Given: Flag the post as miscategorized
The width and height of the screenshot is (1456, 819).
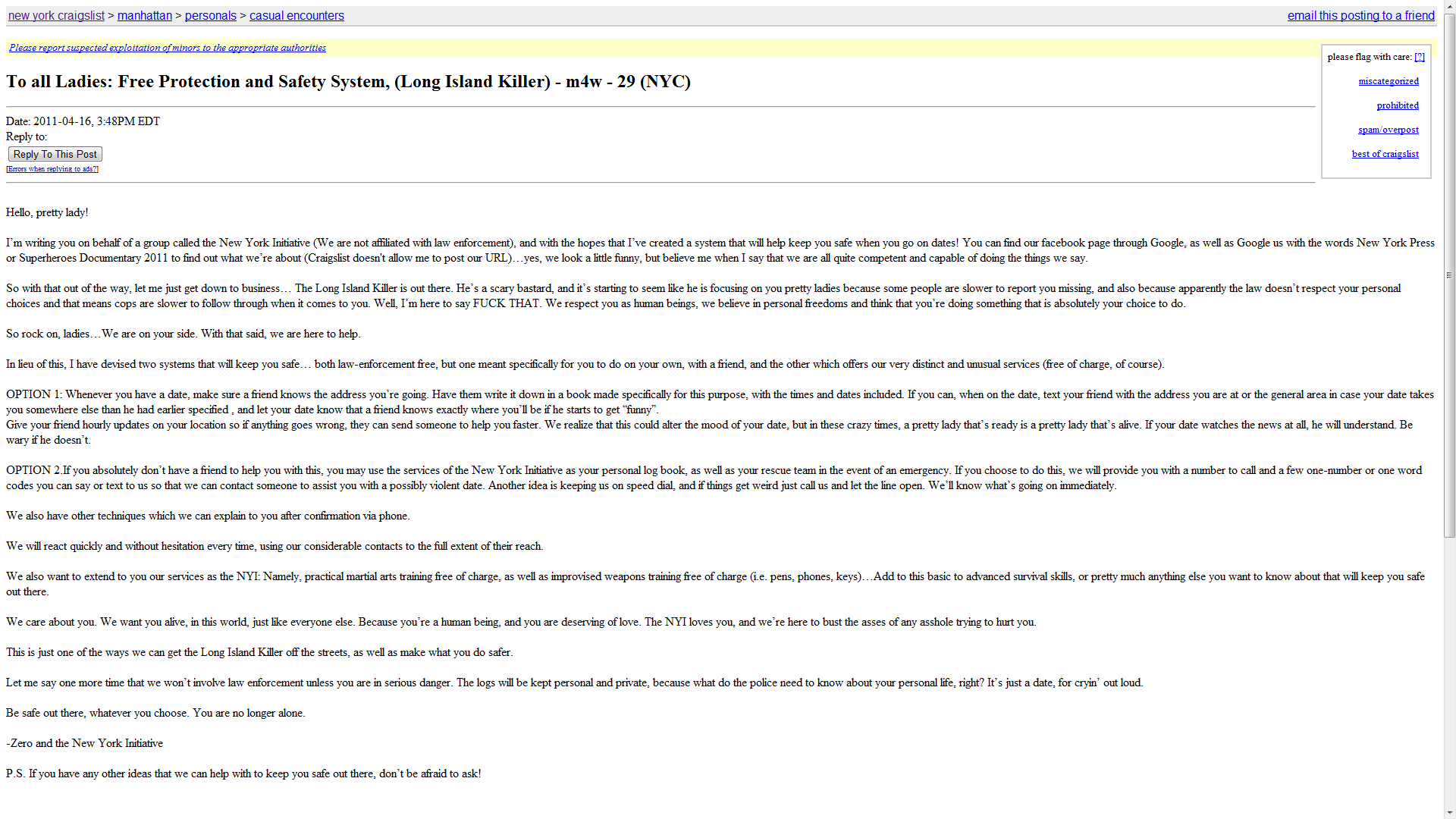Looking at the screenshot, I should tap(1389, 81).
